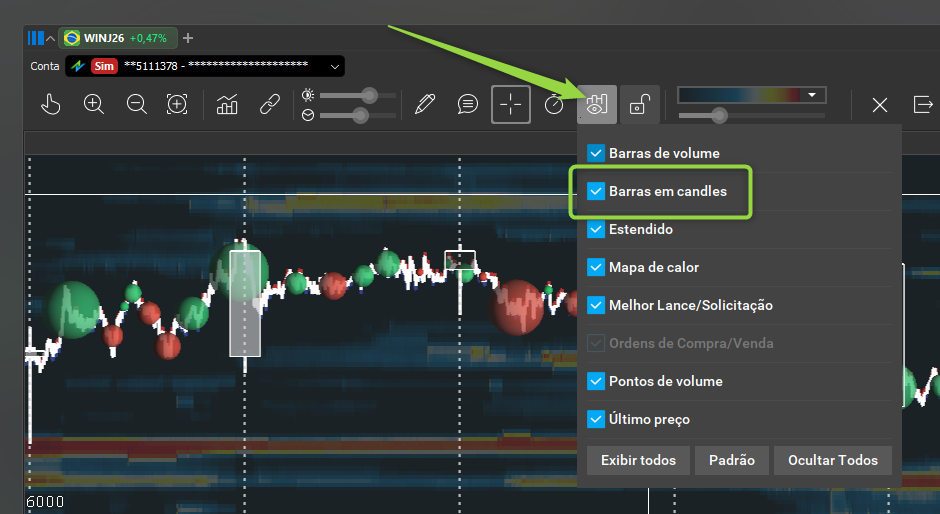Toggle Último preço checkbox
The height and width of the screenshot is (514, 940).
pos(596,419)
